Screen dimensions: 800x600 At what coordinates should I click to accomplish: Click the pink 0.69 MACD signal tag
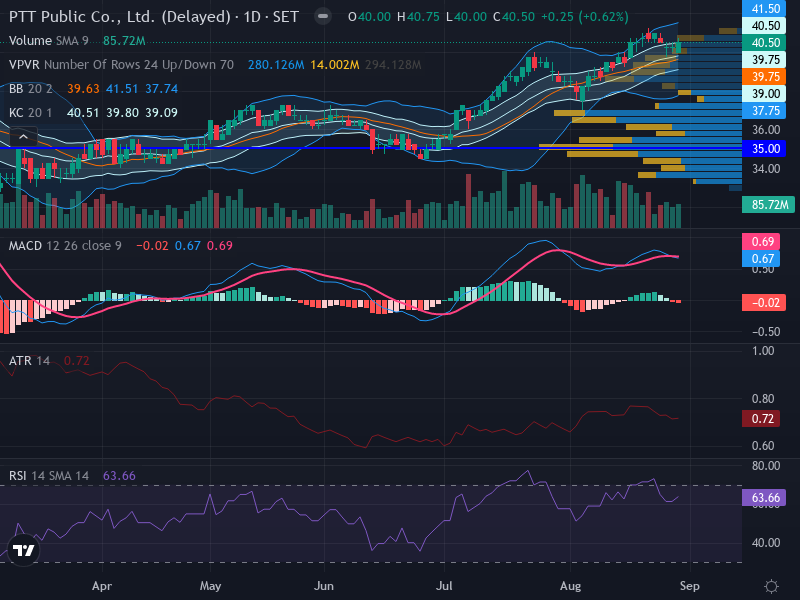pos(760,241)
